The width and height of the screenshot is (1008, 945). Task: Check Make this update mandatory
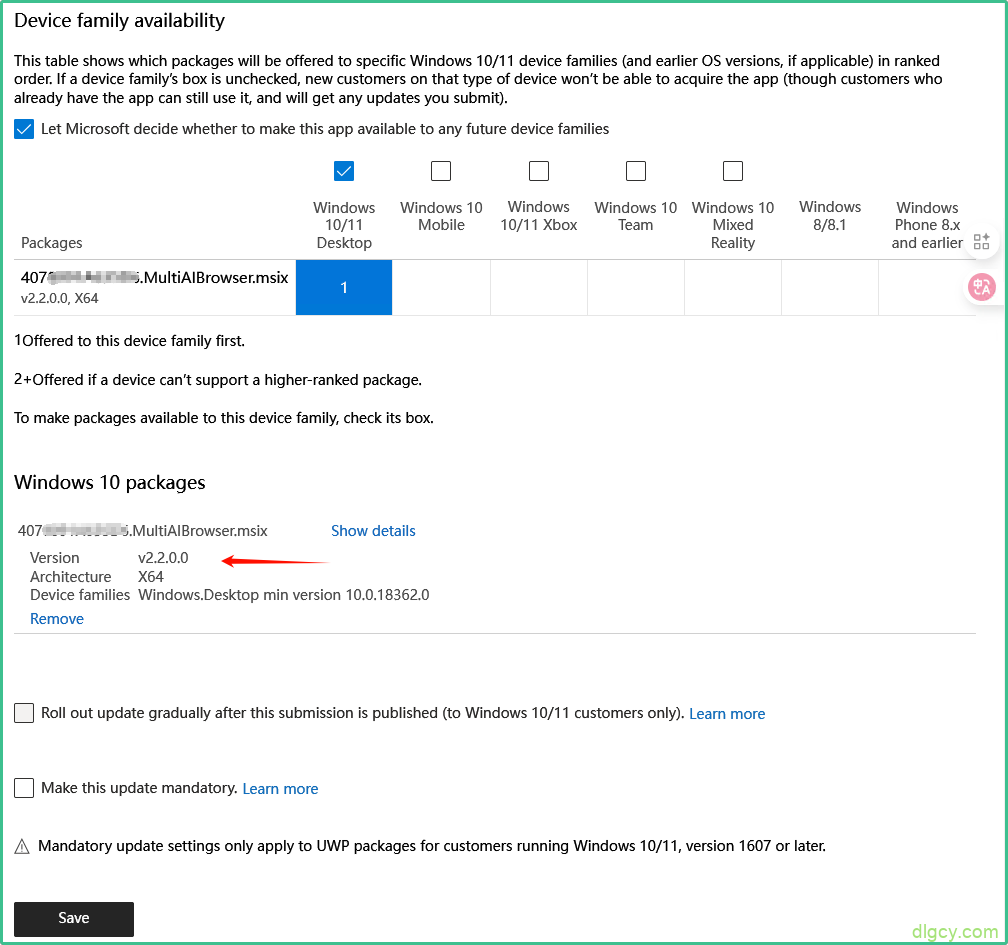24,788
